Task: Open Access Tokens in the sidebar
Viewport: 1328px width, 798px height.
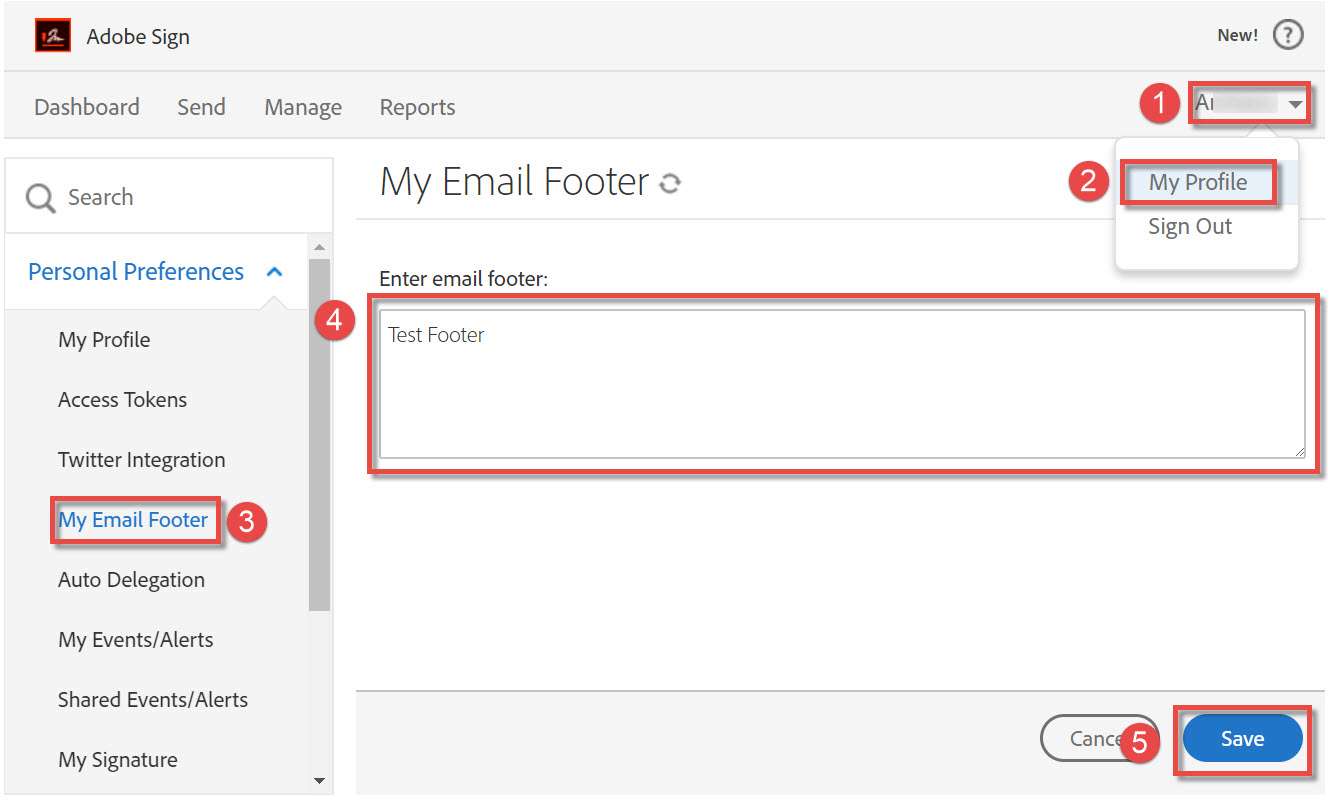Action: (122, 400)
